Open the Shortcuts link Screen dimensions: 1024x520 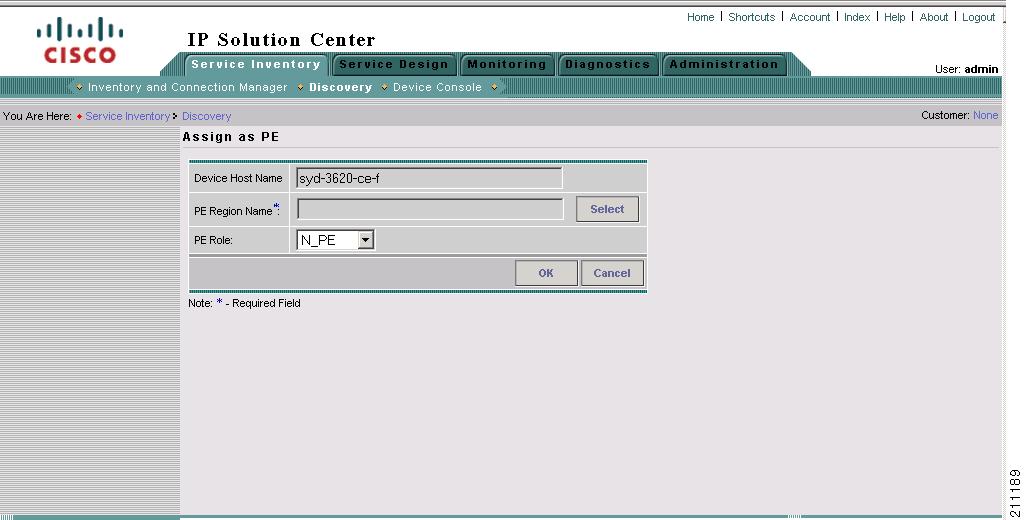pos(752,18)
